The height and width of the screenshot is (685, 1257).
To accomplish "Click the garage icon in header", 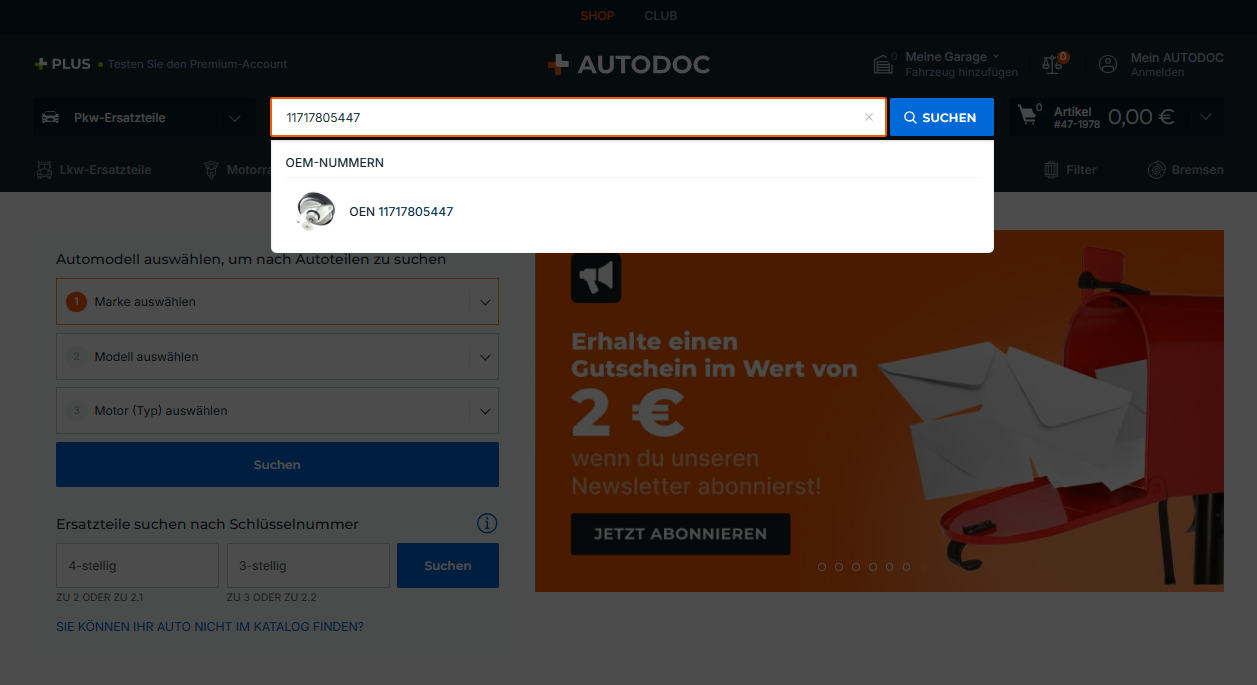I will pos(883,65).
